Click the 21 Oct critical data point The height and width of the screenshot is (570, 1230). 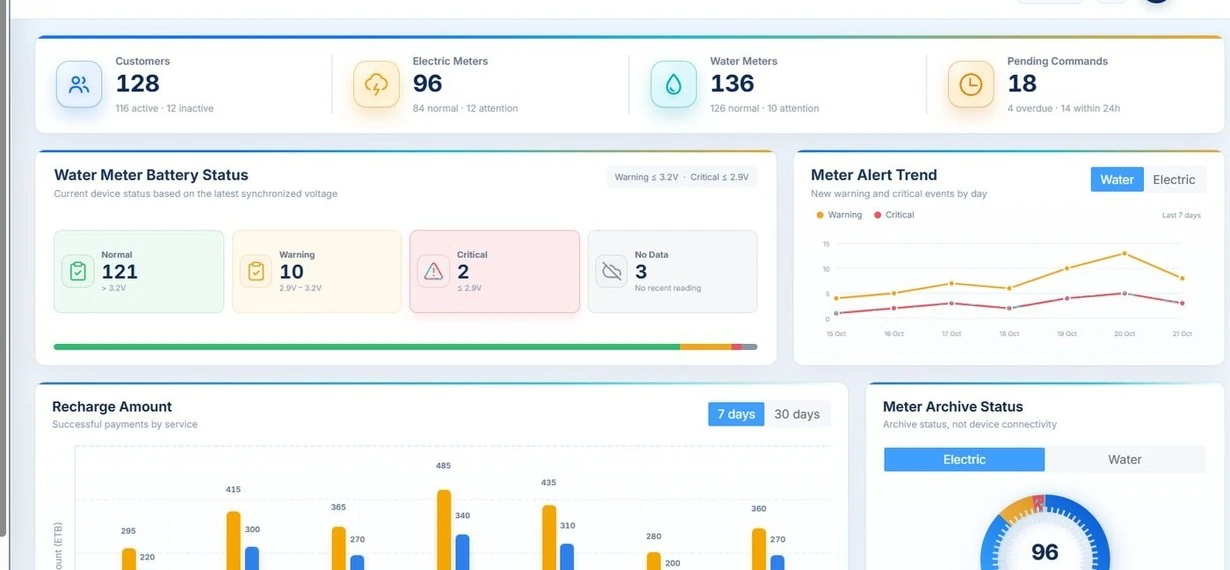coord(1182,303)
